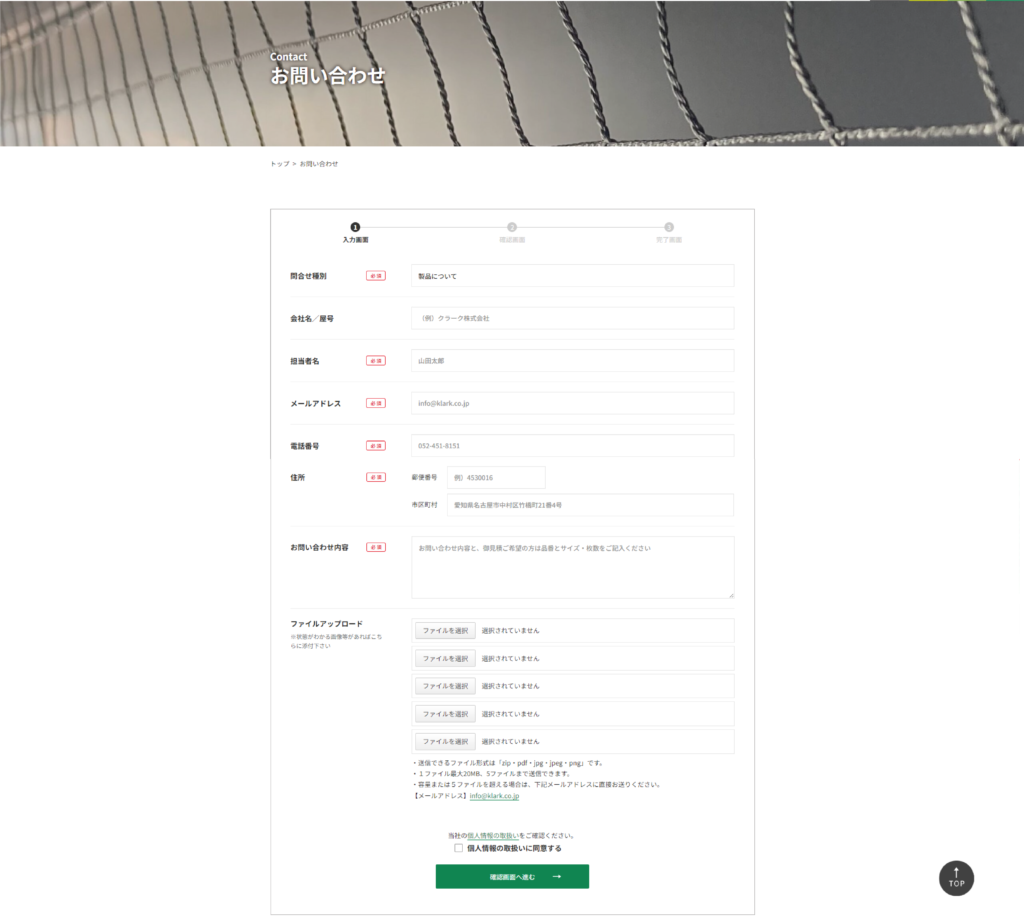The width and height of the screenshot is (1024, 921).
Task: Open the info@klark.co.jp email link
Action: coord(494,796)
